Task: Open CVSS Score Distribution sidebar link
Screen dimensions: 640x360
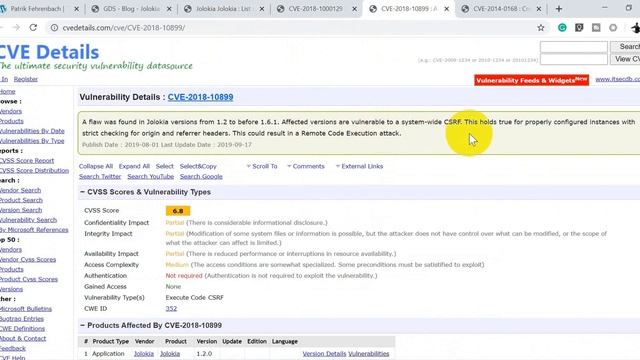Action: [34, 171]
